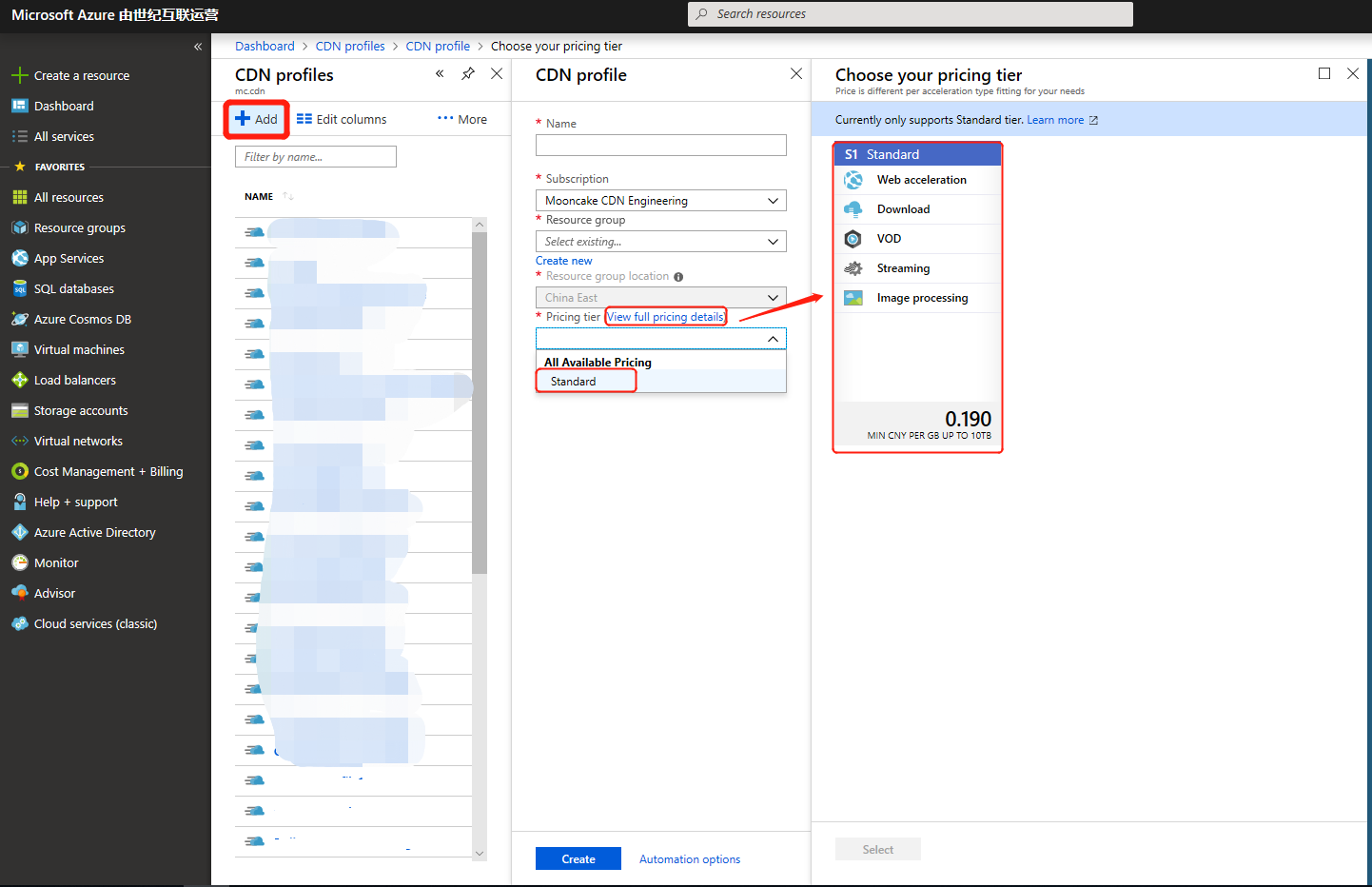The width and height of the screenshot is (1372, 887).
Task: Open the Resource group location dropdown
Action: click(661, 298)
